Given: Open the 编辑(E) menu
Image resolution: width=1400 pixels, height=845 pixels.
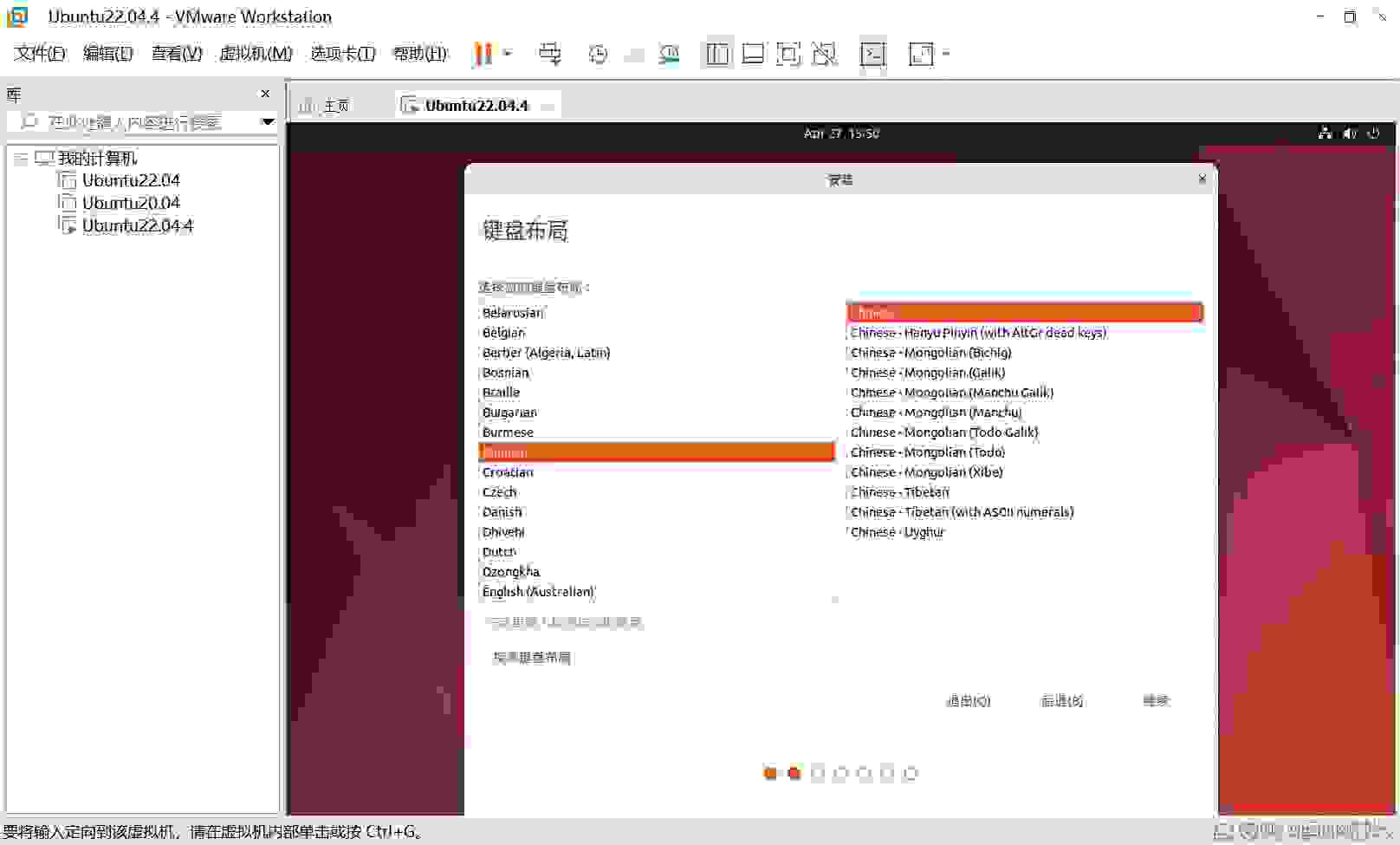Looking at the screenshot, I should (x=107, y=54).
